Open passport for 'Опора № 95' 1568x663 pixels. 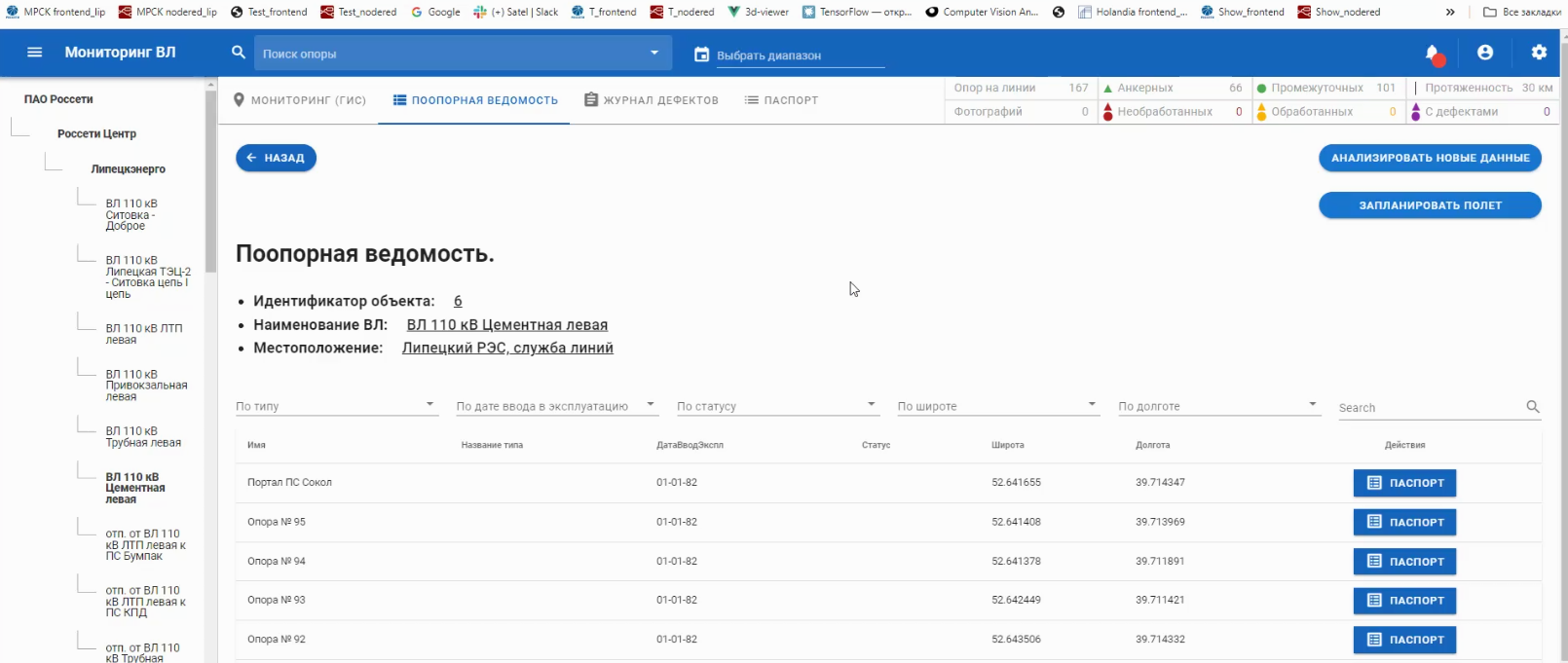coord(1404,522)
